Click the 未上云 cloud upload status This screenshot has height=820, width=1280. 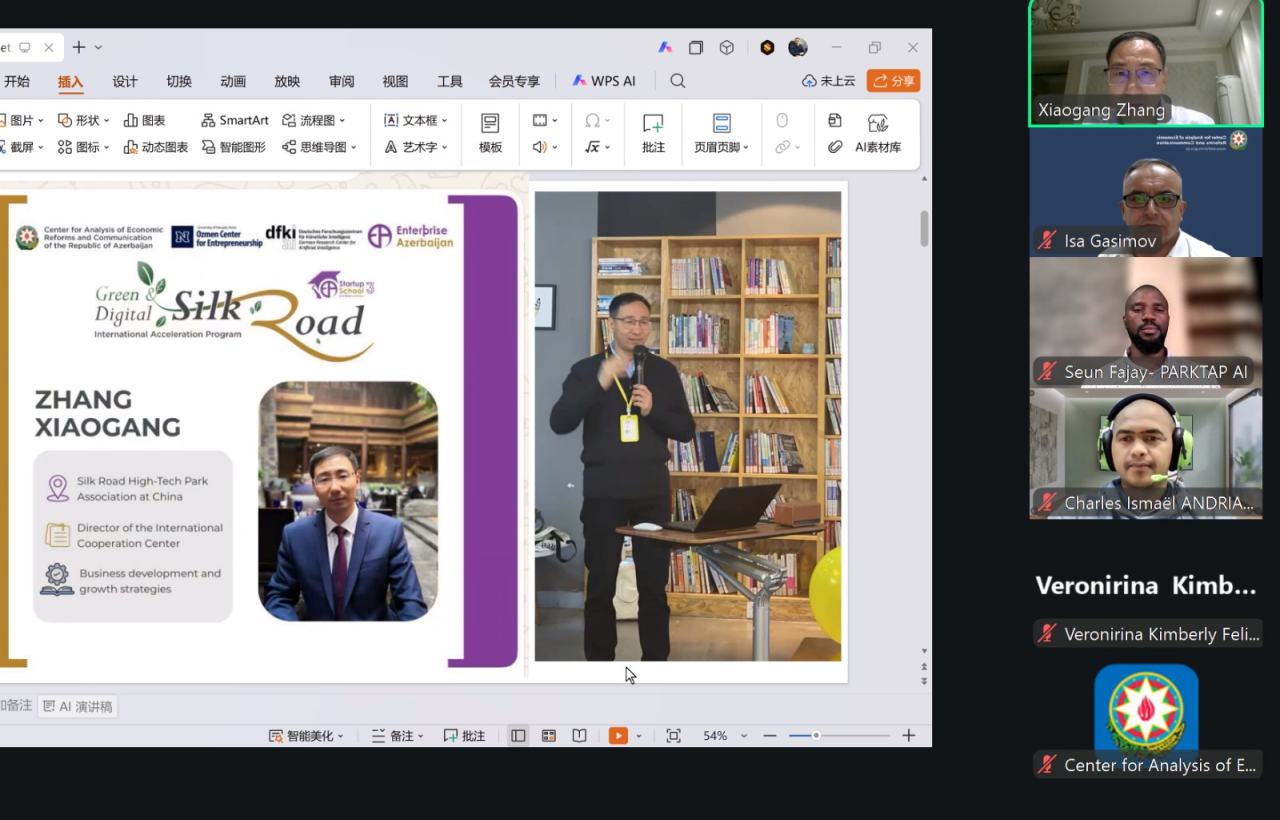(x=828, y=81)
